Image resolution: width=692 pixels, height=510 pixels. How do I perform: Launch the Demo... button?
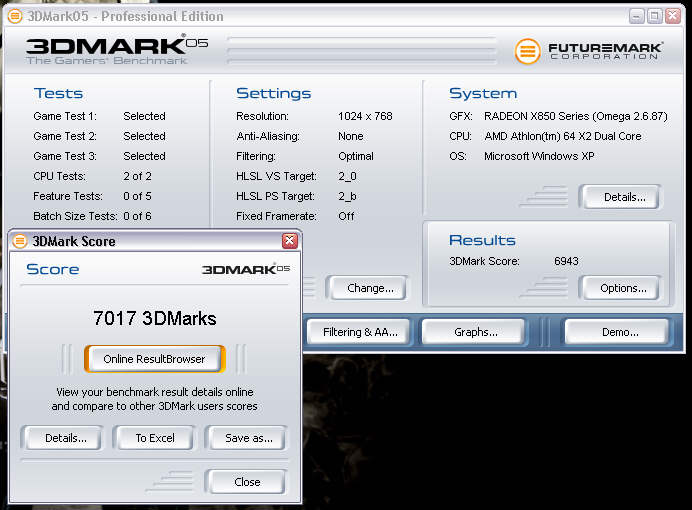click(x=617, y=332)
